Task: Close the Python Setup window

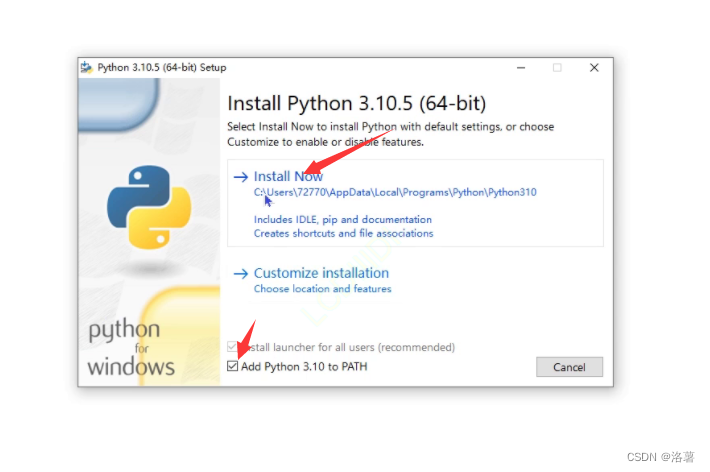Action: (x=594, y=68)
